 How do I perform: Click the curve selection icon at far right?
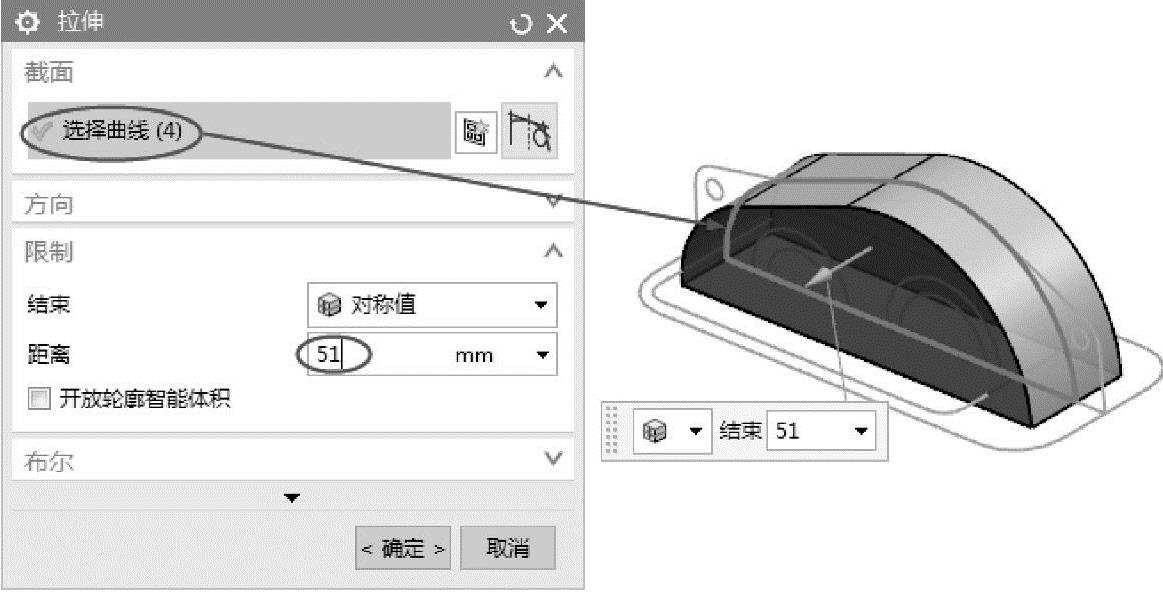tap(530, 130)
